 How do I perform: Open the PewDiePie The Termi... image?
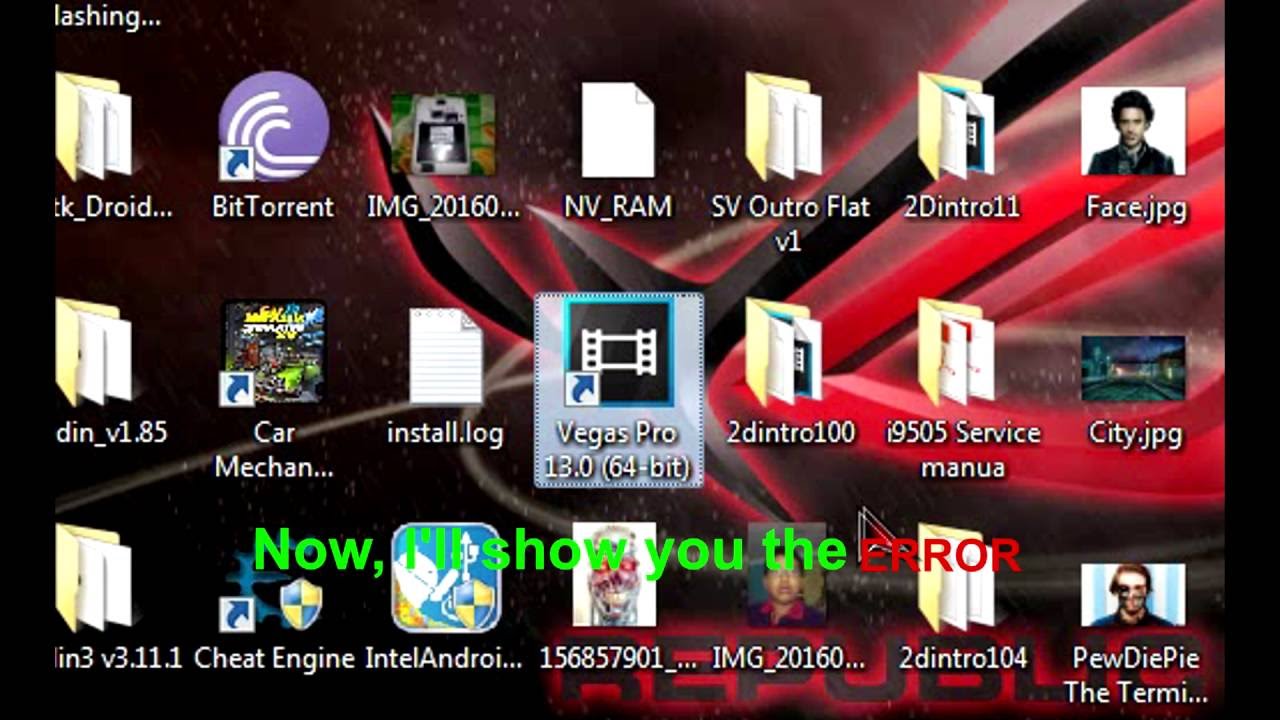pyautogui.click(x=1134, y=634)
